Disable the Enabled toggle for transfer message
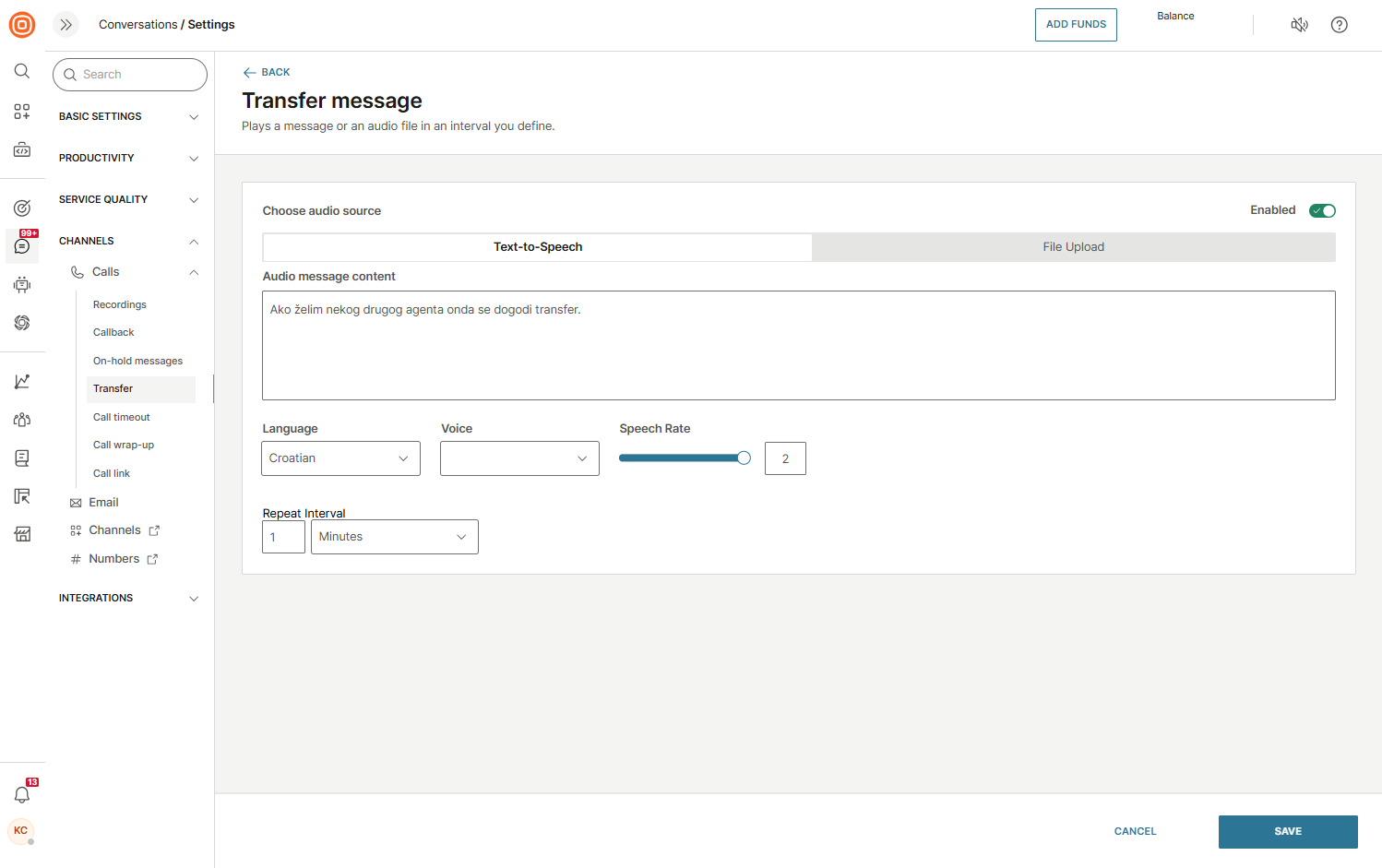 tap(1322, 210)
